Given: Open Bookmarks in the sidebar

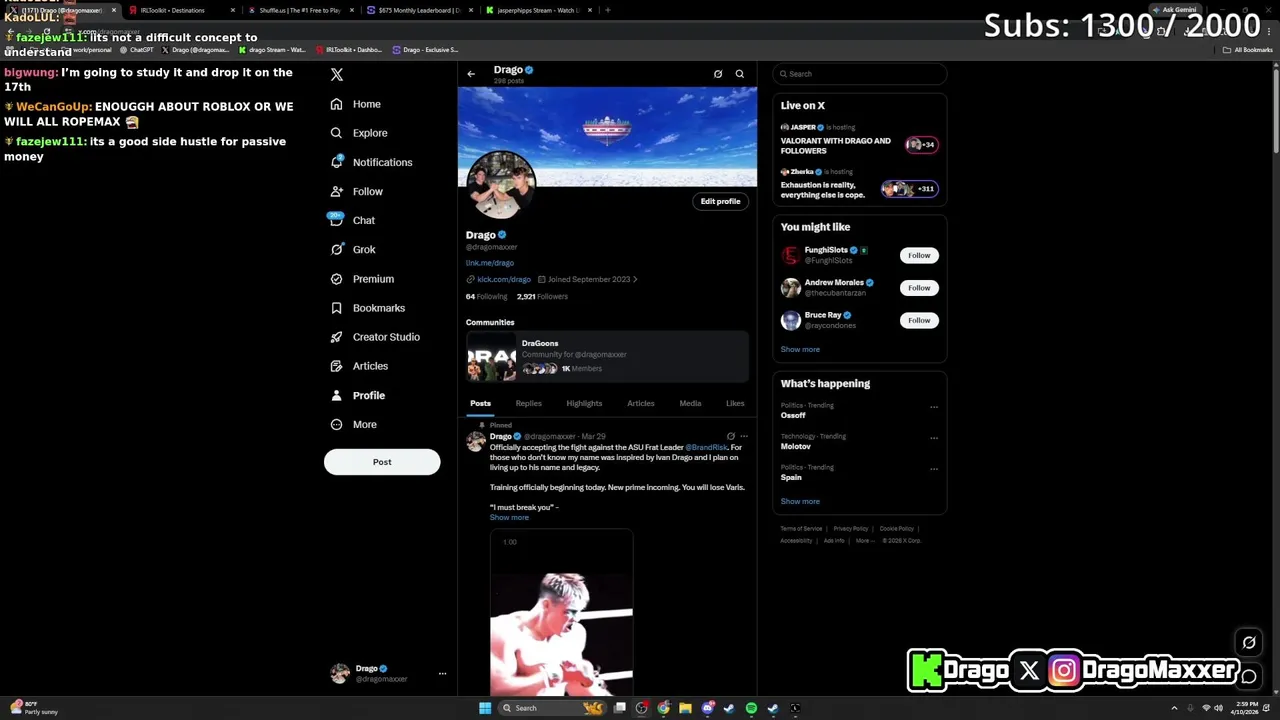Looking at the screenshot, I should (367, 308).
